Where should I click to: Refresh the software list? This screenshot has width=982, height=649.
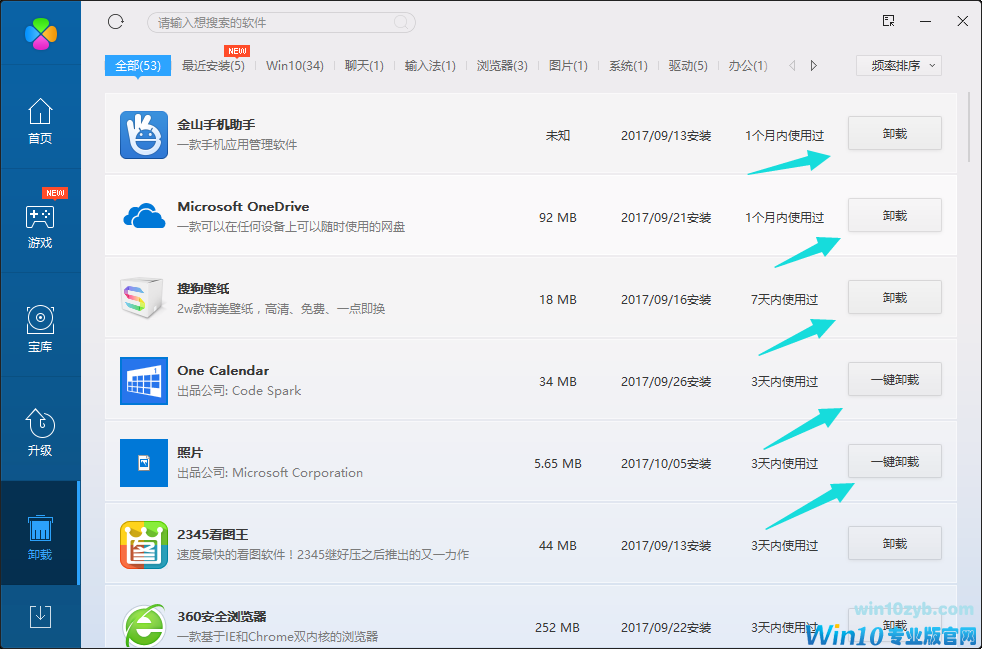point(115,21)
